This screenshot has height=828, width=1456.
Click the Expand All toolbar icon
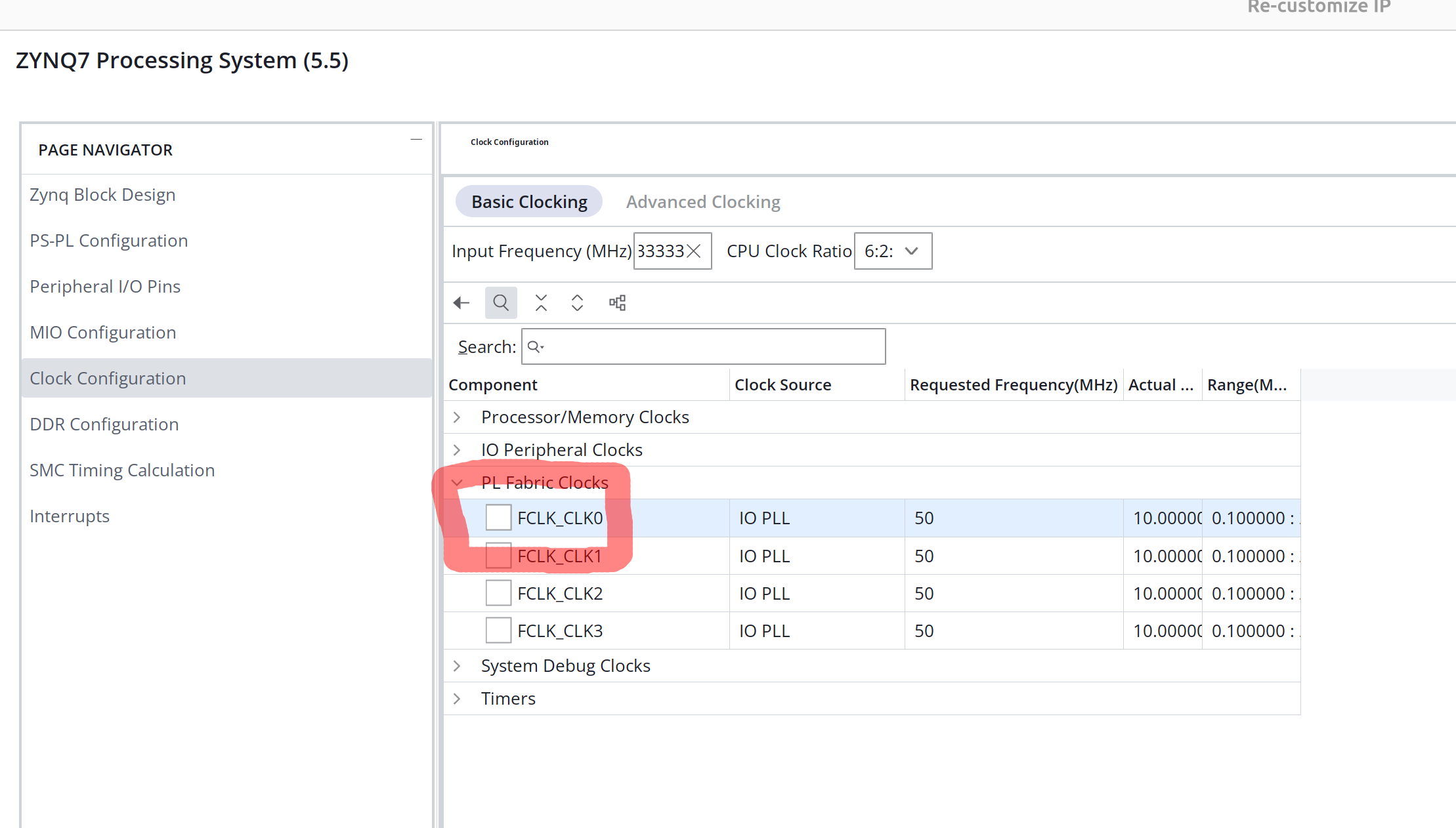click(577, 302)
